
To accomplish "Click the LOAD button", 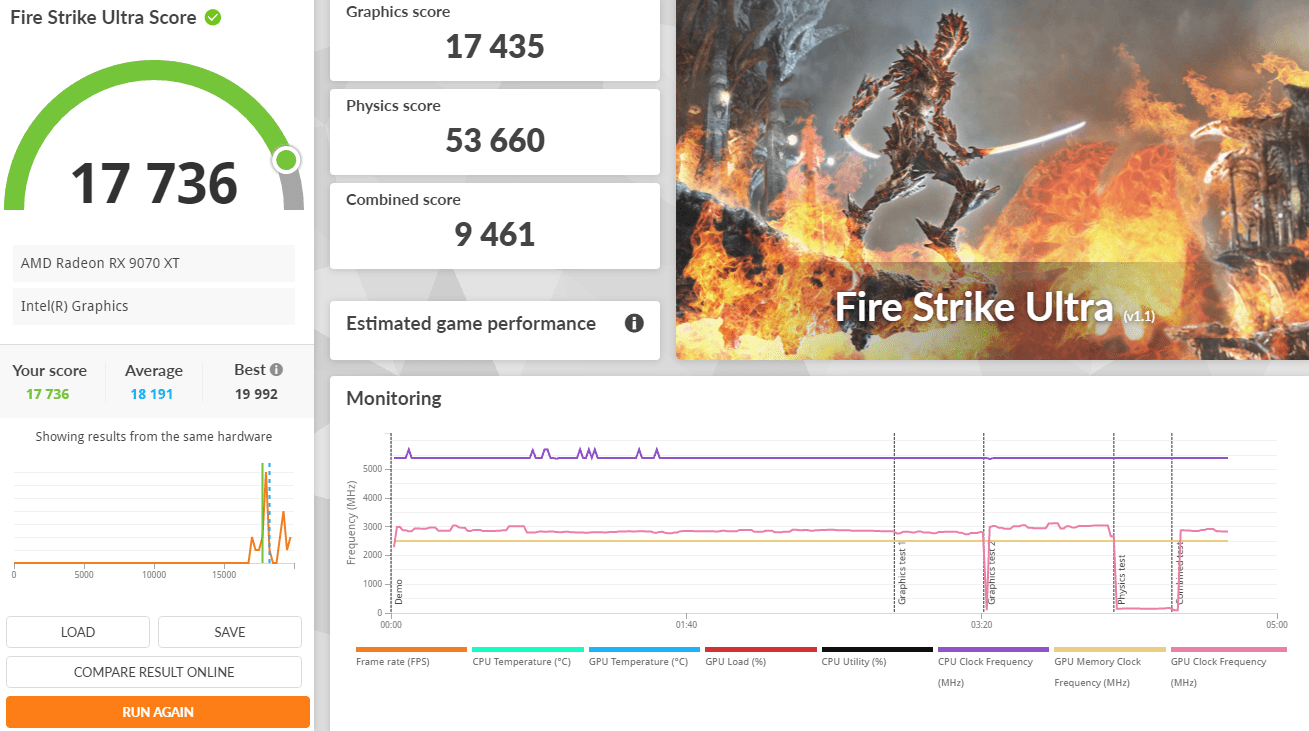I will point(78,632).
